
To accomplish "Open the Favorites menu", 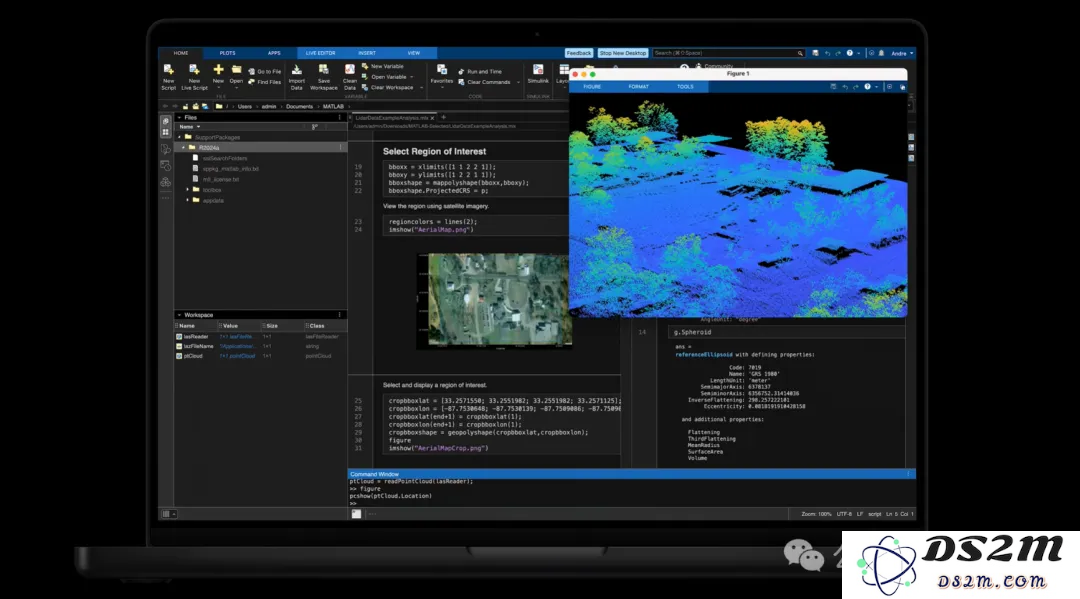I will coord(442,74).
